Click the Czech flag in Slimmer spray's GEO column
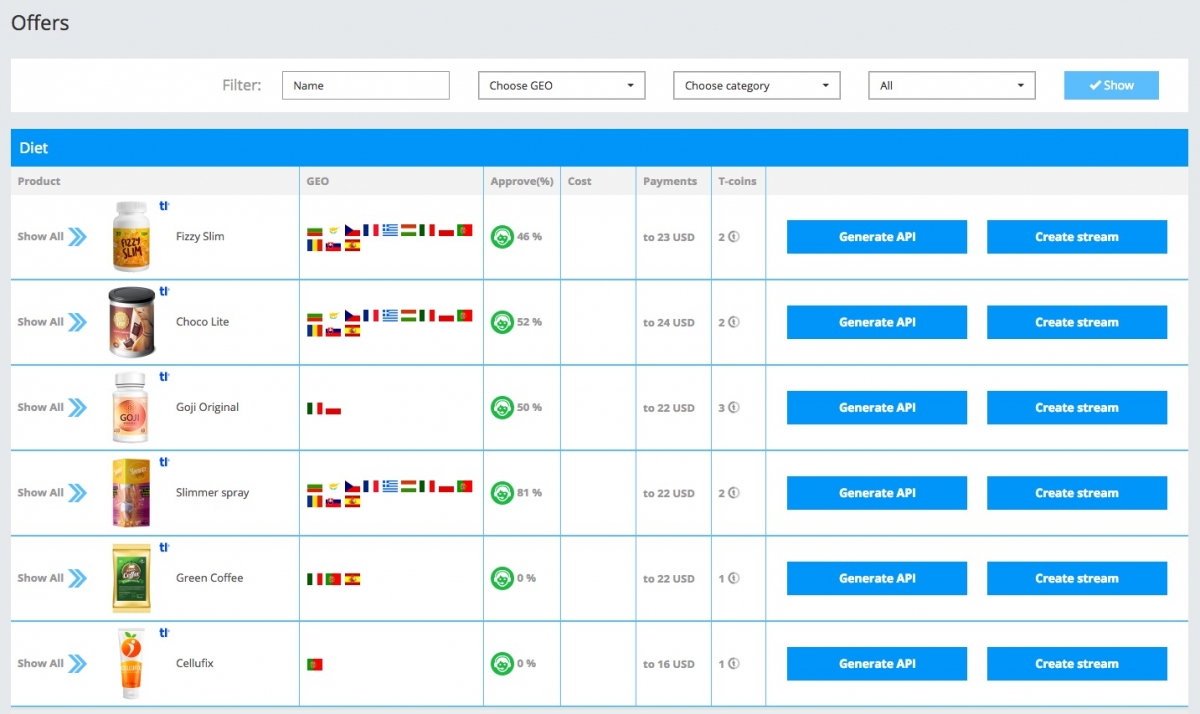 [352, 487]
